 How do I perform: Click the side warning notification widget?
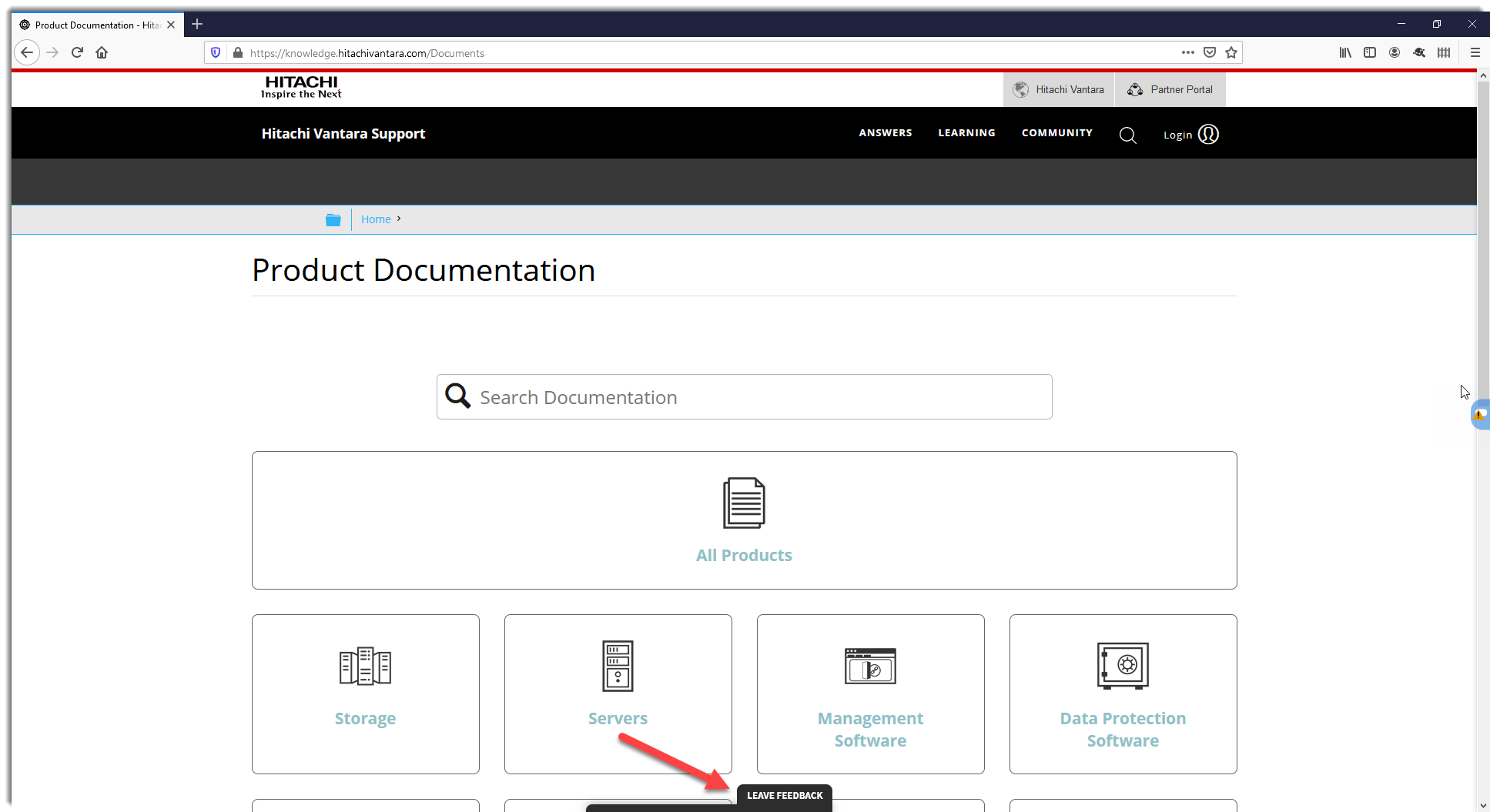1480,414
